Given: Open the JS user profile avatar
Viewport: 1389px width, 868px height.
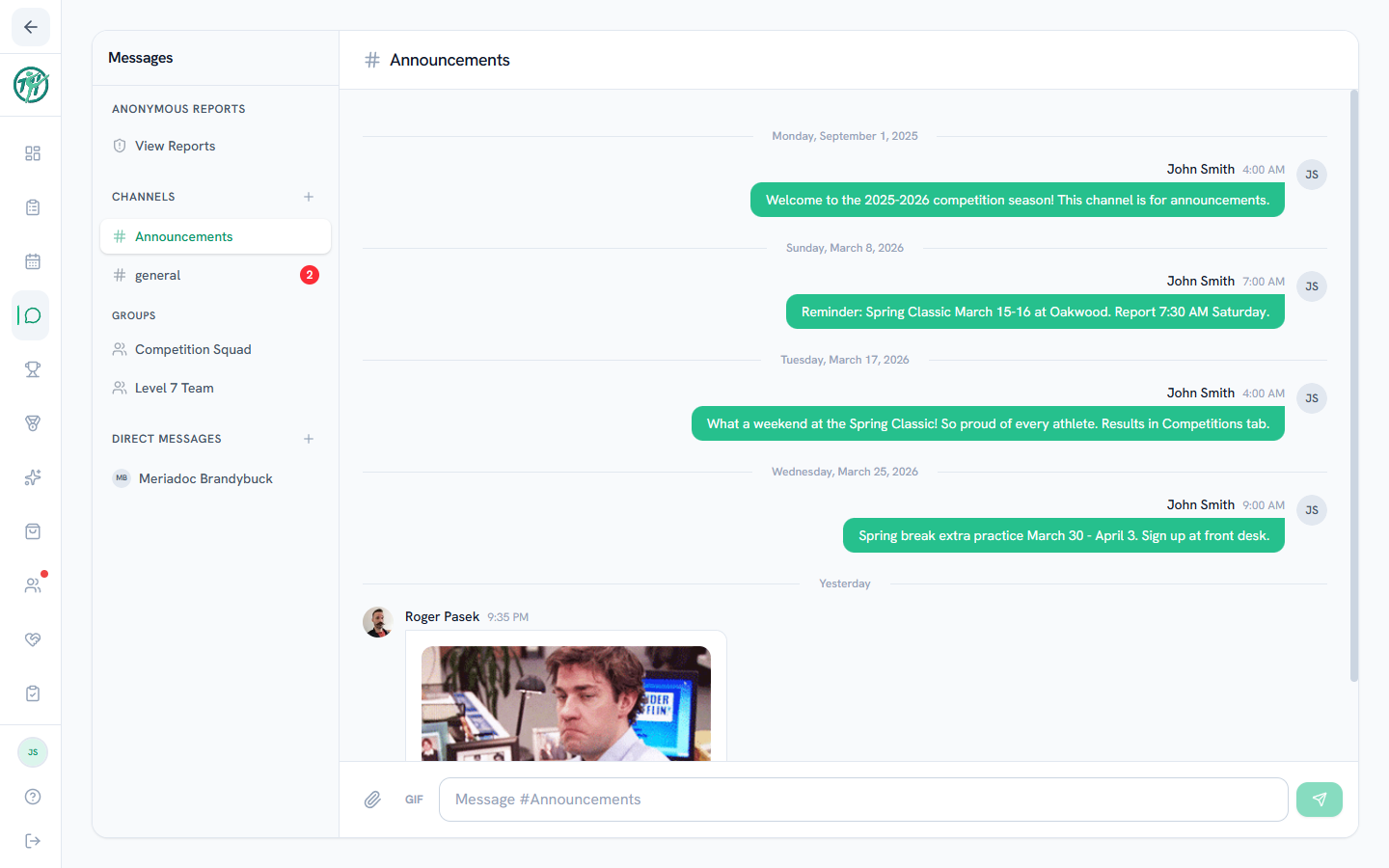Looking at the screenshot, I should click(33, 752).
